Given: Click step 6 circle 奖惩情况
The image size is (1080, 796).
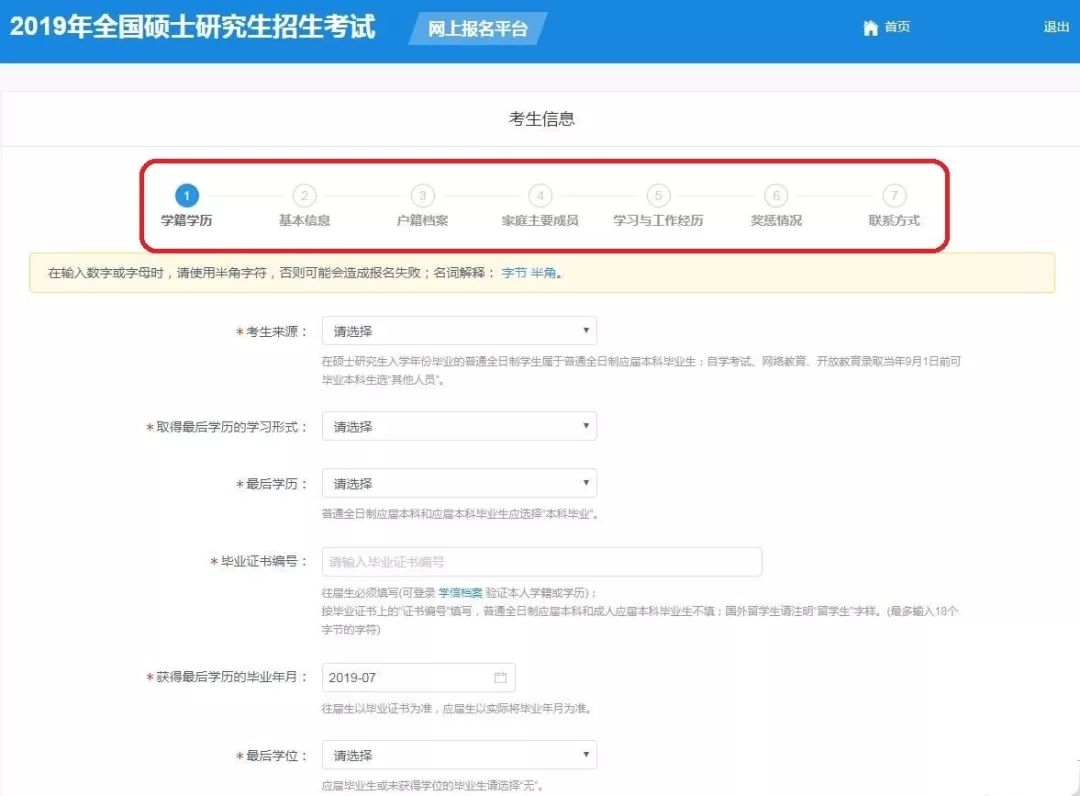Looking at the screenshot, I should (776, 196).
